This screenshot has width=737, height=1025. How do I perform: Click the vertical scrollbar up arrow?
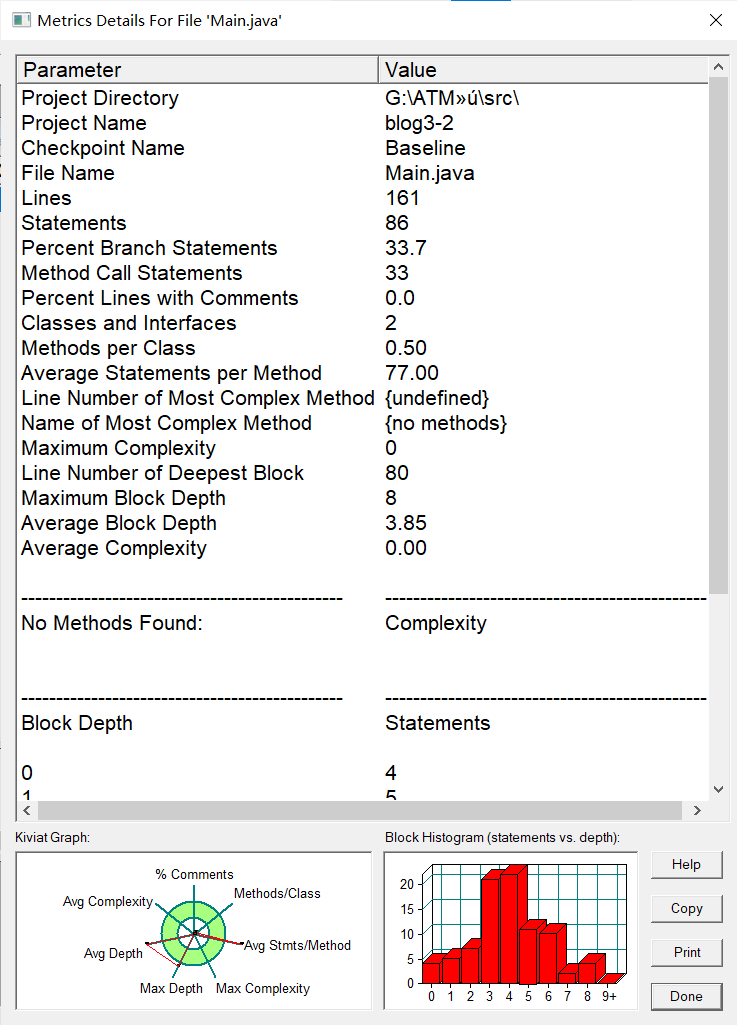718,67
